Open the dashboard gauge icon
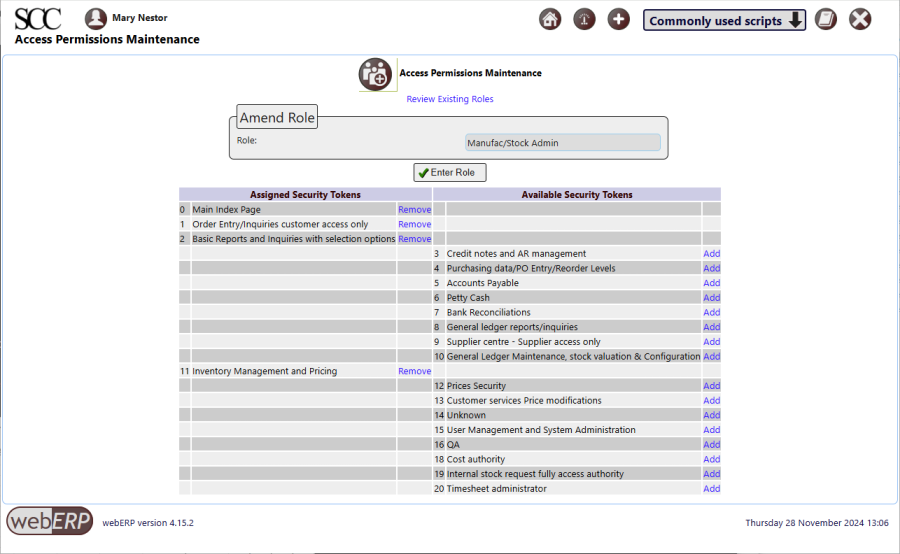Image resolution: width=900 pixels, height=554 pixels. 584,20
